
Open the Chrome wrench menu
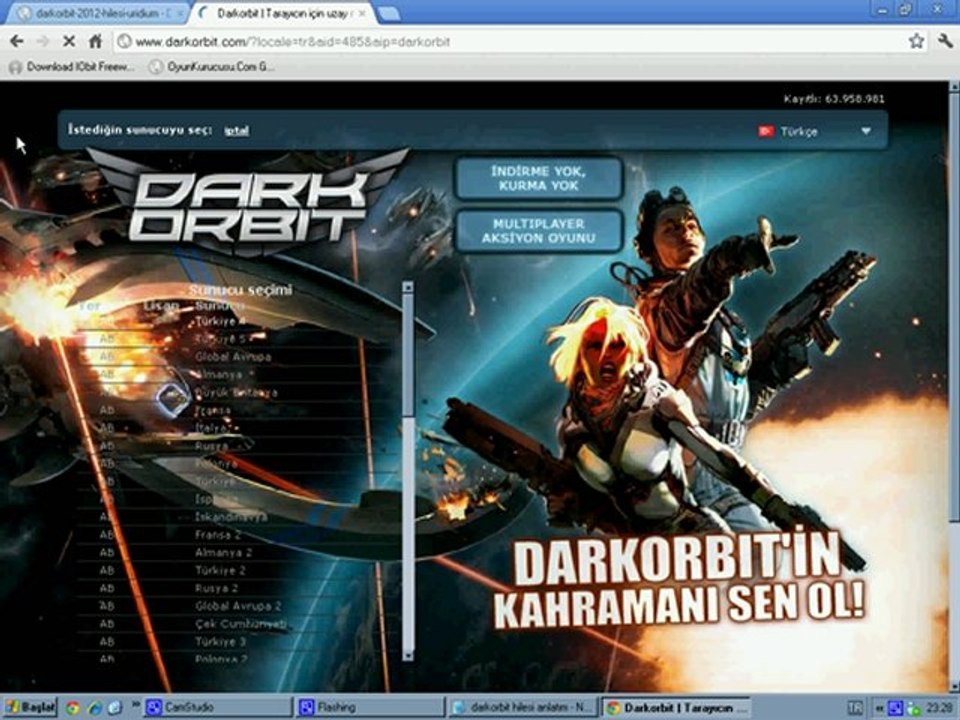click(x=945, y=41)
